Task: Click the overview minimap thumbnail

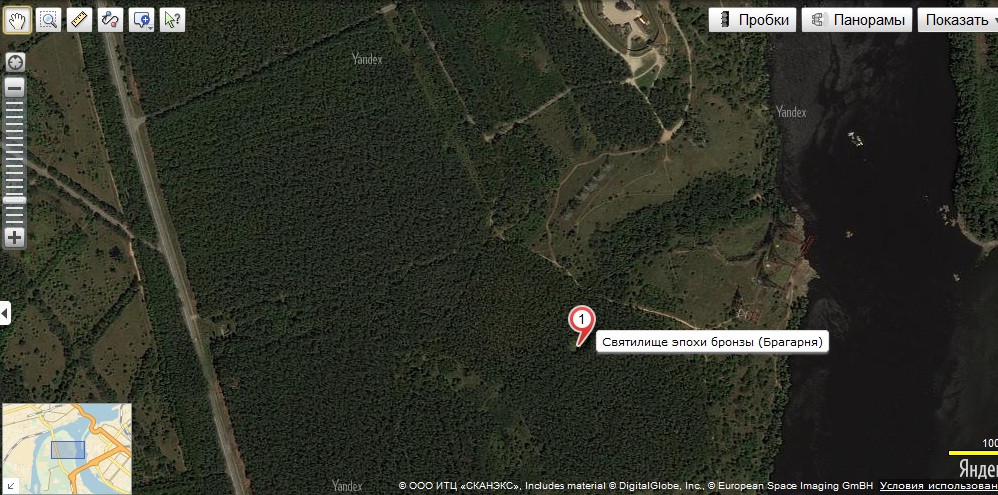Action: pos(67,449)
